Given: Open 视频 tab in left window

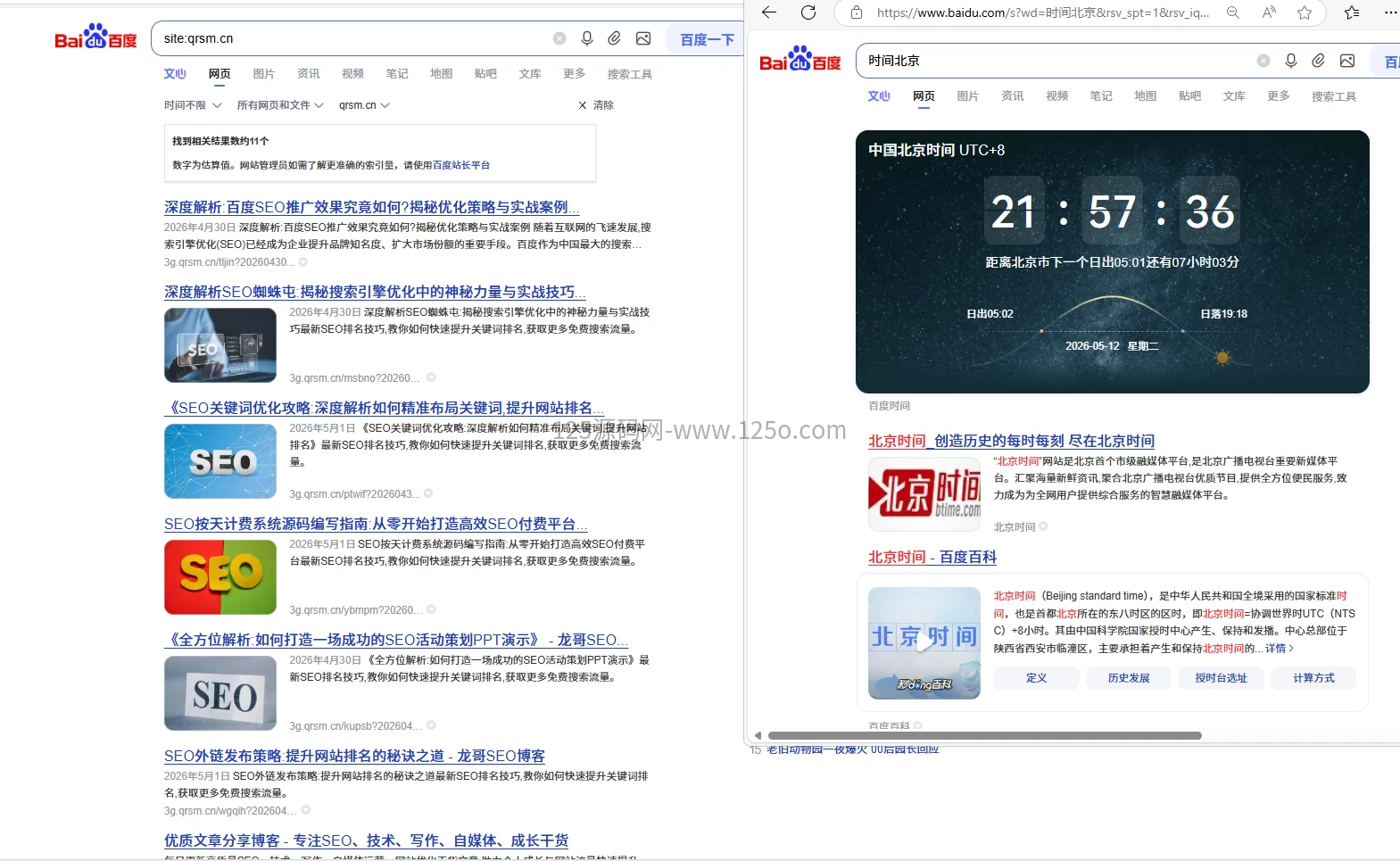Looking at the screenshot, I should pyautogui.click(x=352, y=74).
